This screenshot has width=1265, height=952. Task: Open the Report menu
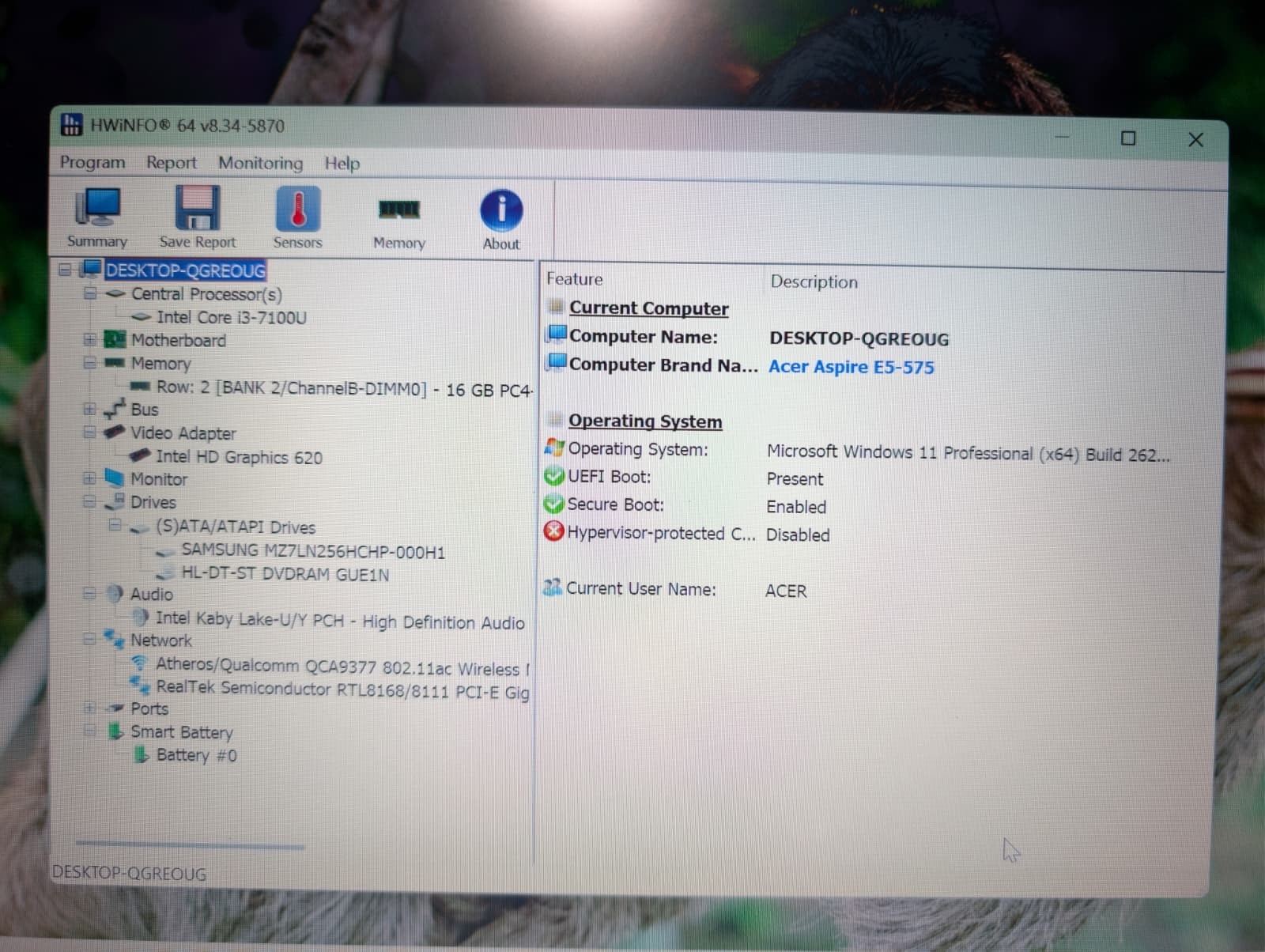[171, 163]
